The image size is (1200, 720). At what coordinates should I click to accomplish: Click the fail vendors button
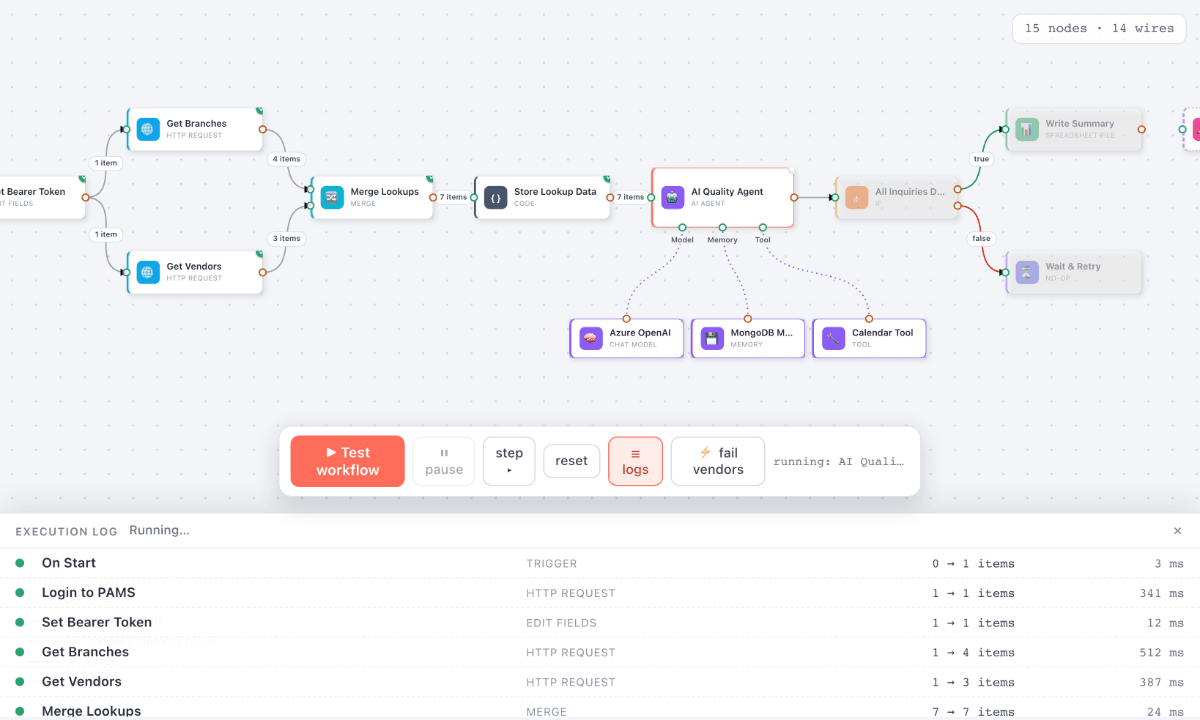718,461
